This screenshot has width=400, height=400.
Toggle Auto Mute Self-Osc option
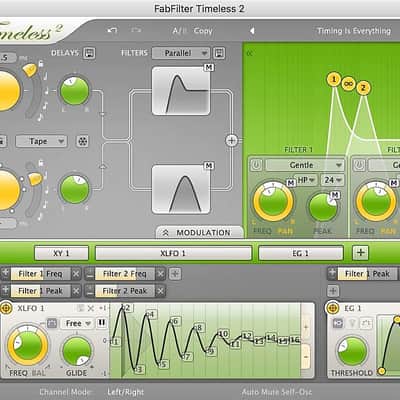click(277, 392)
